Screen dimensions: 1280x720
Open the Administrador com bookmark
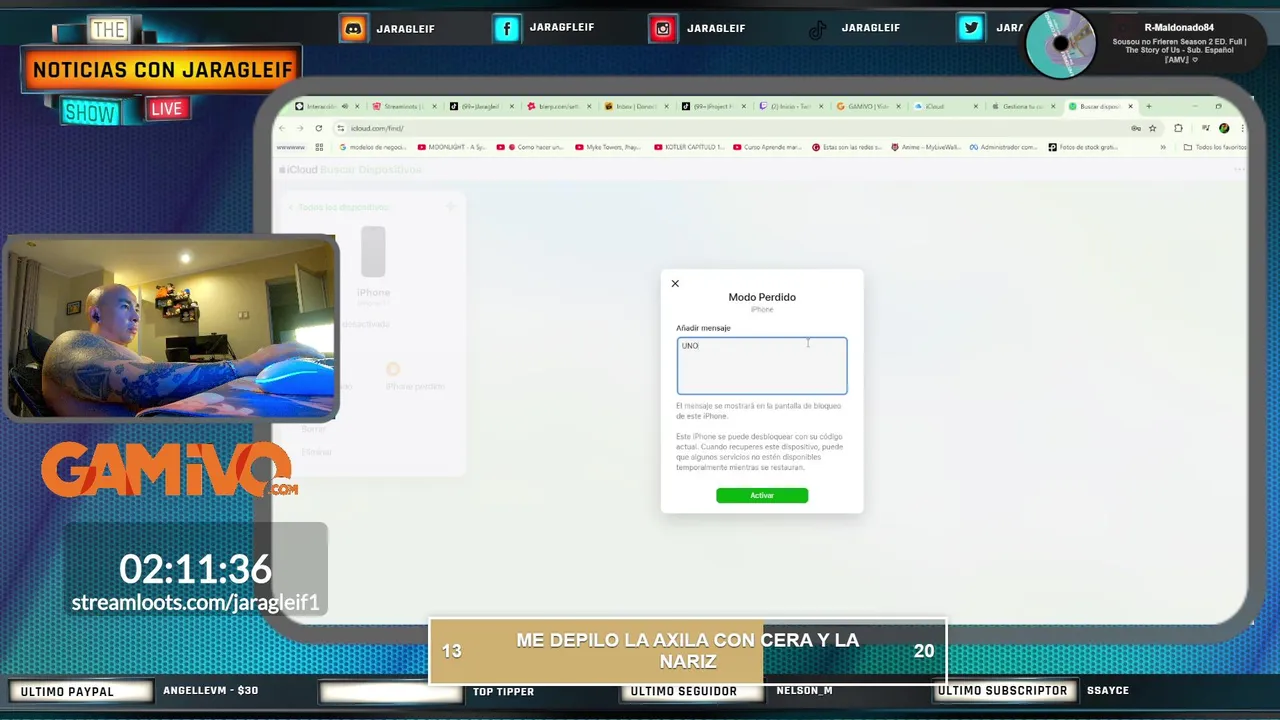click(x=1003, y=147)
